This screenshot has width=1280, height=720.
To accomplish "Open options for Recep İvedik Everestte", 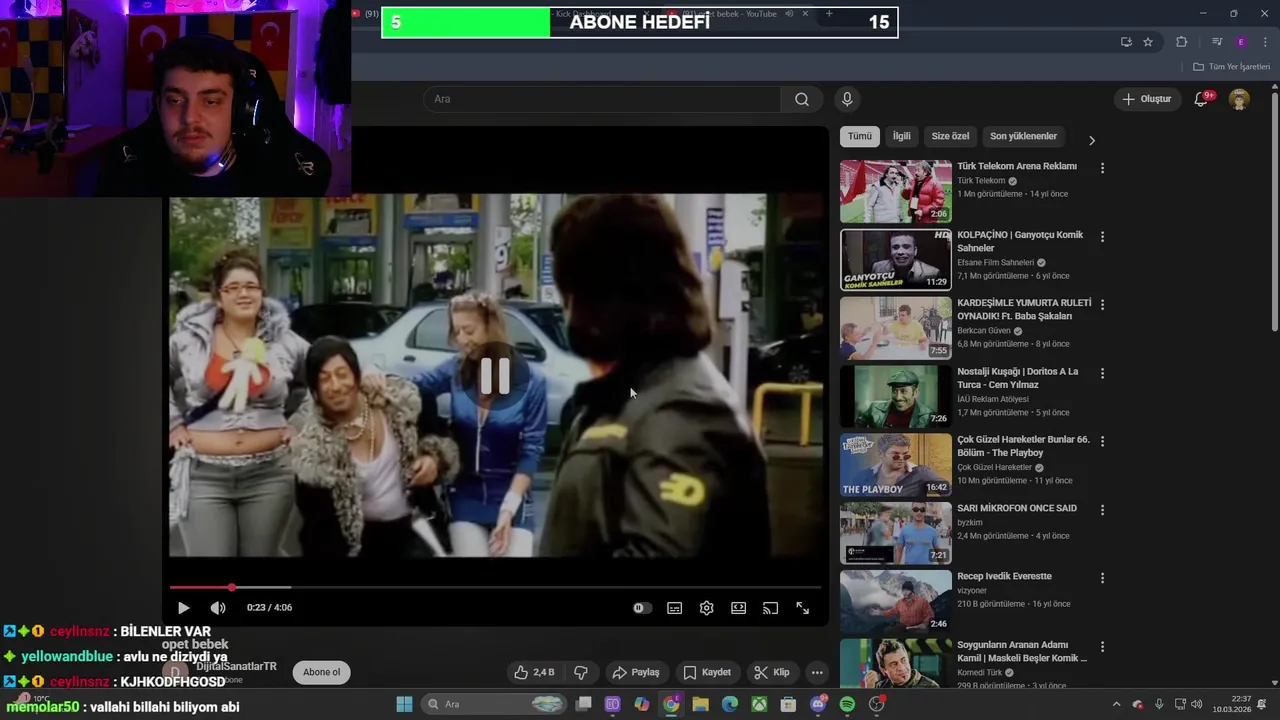I will point(1102,578).
